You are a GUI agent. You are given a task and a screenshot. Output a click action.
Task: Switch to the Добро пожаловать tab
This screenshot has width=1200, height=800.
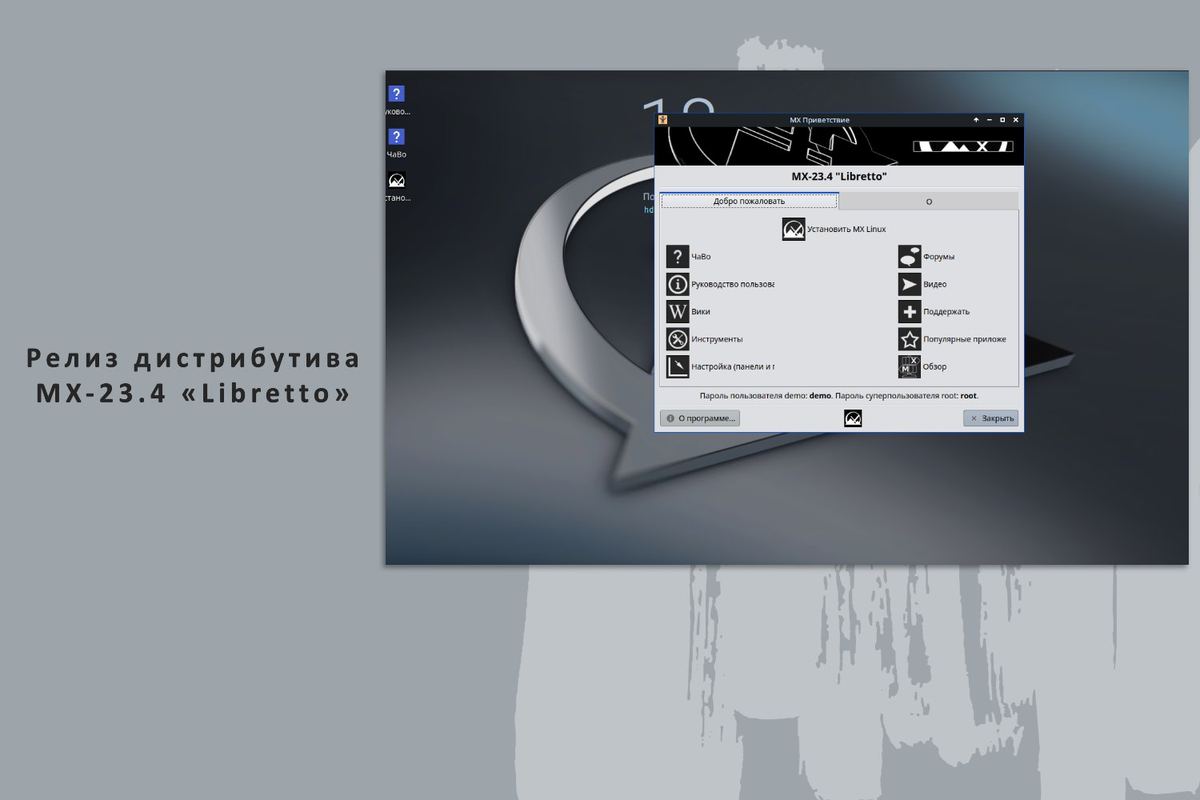click(749, 201)
